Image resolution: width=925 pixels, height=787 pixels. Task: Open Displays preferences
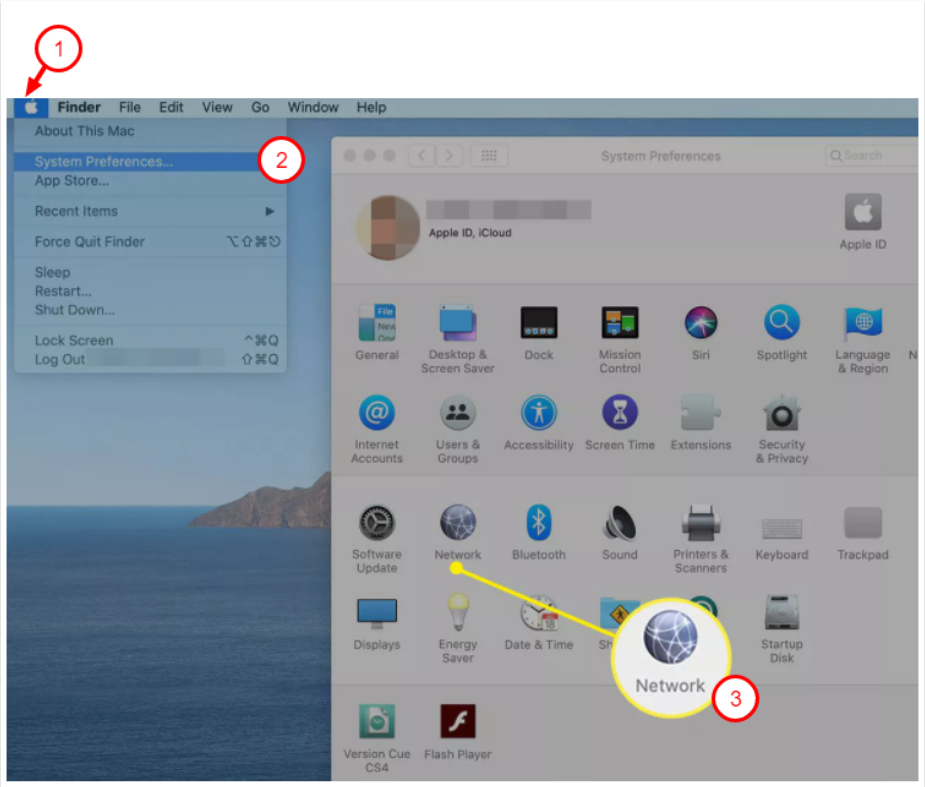tap(377, 613)
